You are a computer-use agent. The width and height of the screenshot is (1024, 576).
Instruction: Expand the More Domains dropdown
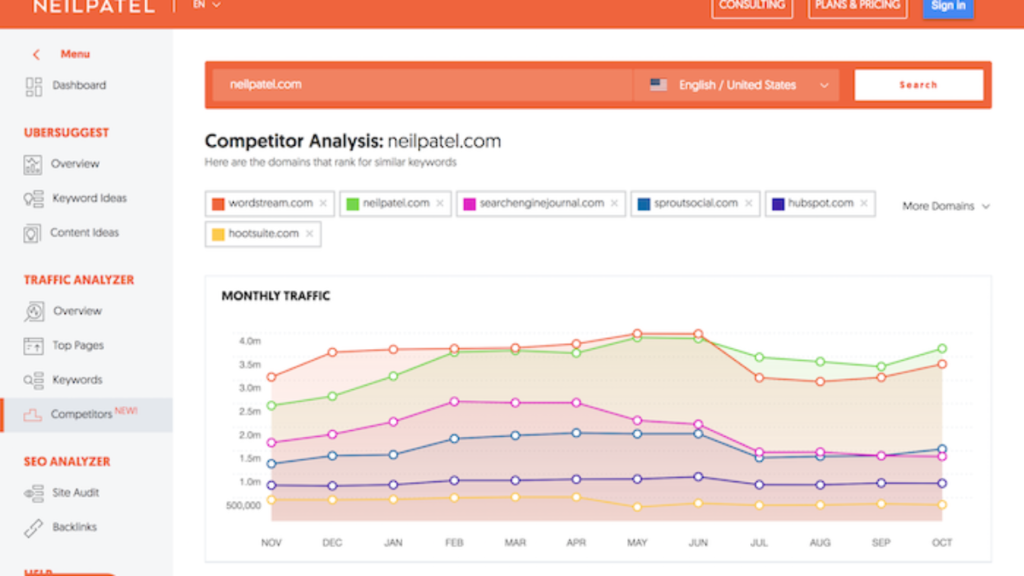coord(946,206)
